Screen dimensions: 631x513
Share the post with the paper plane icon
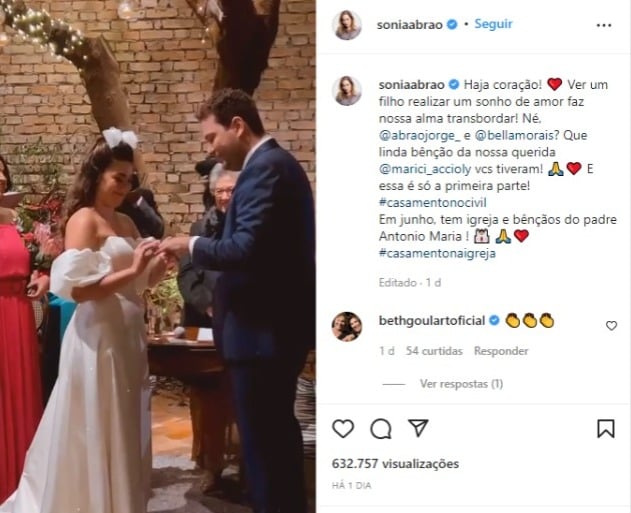(418, 428)
